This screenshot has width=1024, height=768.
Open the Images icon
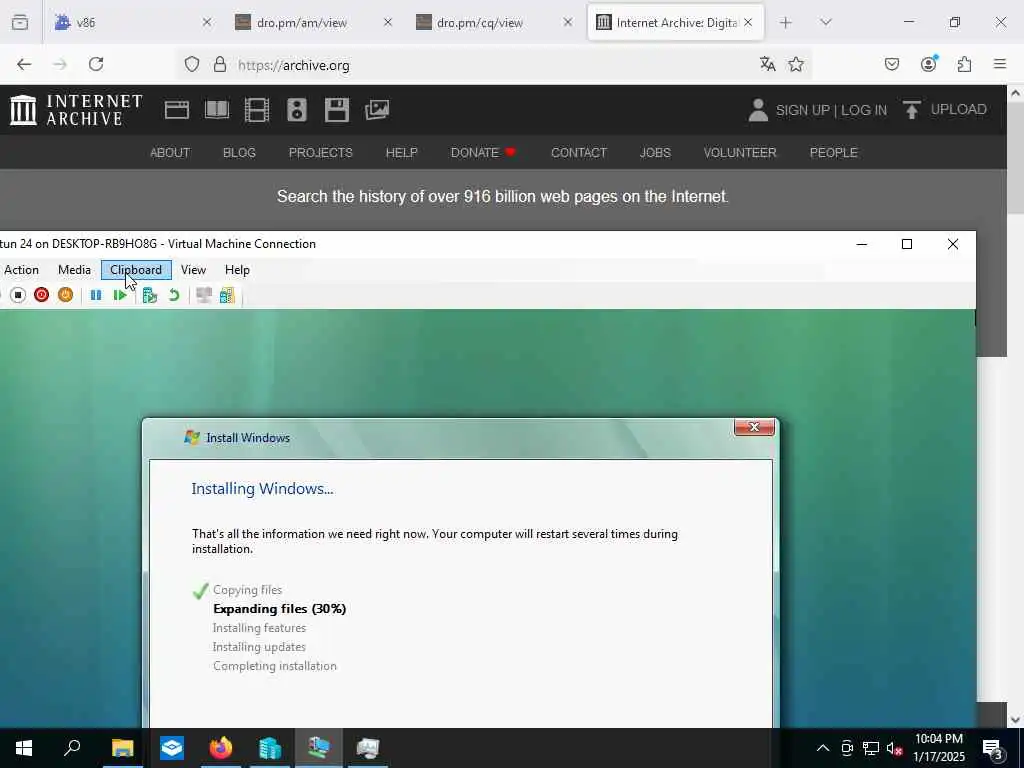377,110
